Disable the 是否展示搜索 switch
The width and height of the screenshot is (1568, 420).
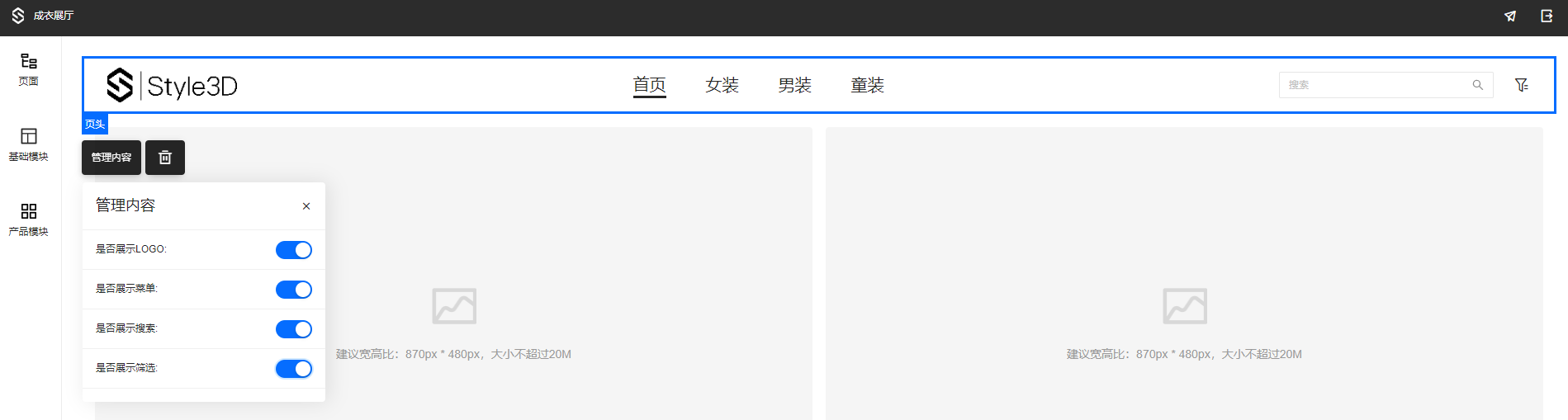pos(293,329)
